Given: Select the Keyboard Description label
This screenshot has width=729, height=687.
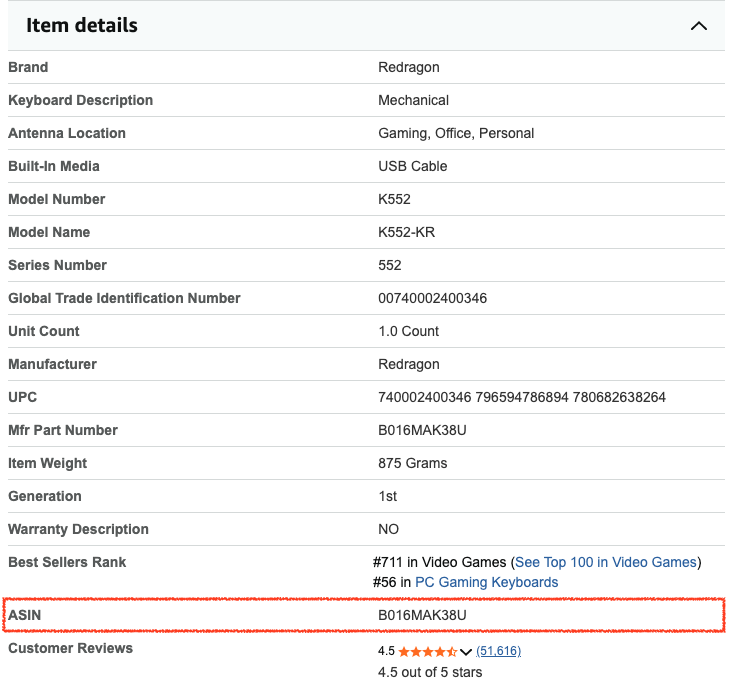Looking at the screenshot, I should pyautogui.click(x=80, y=100).
